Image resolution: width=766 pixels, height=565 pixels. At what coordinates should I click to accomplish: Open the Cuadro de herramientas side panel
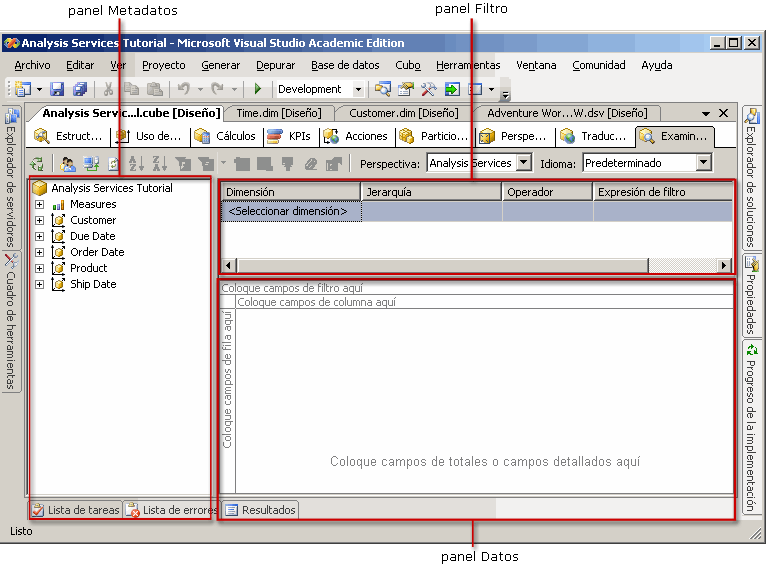tap(11, 322)
